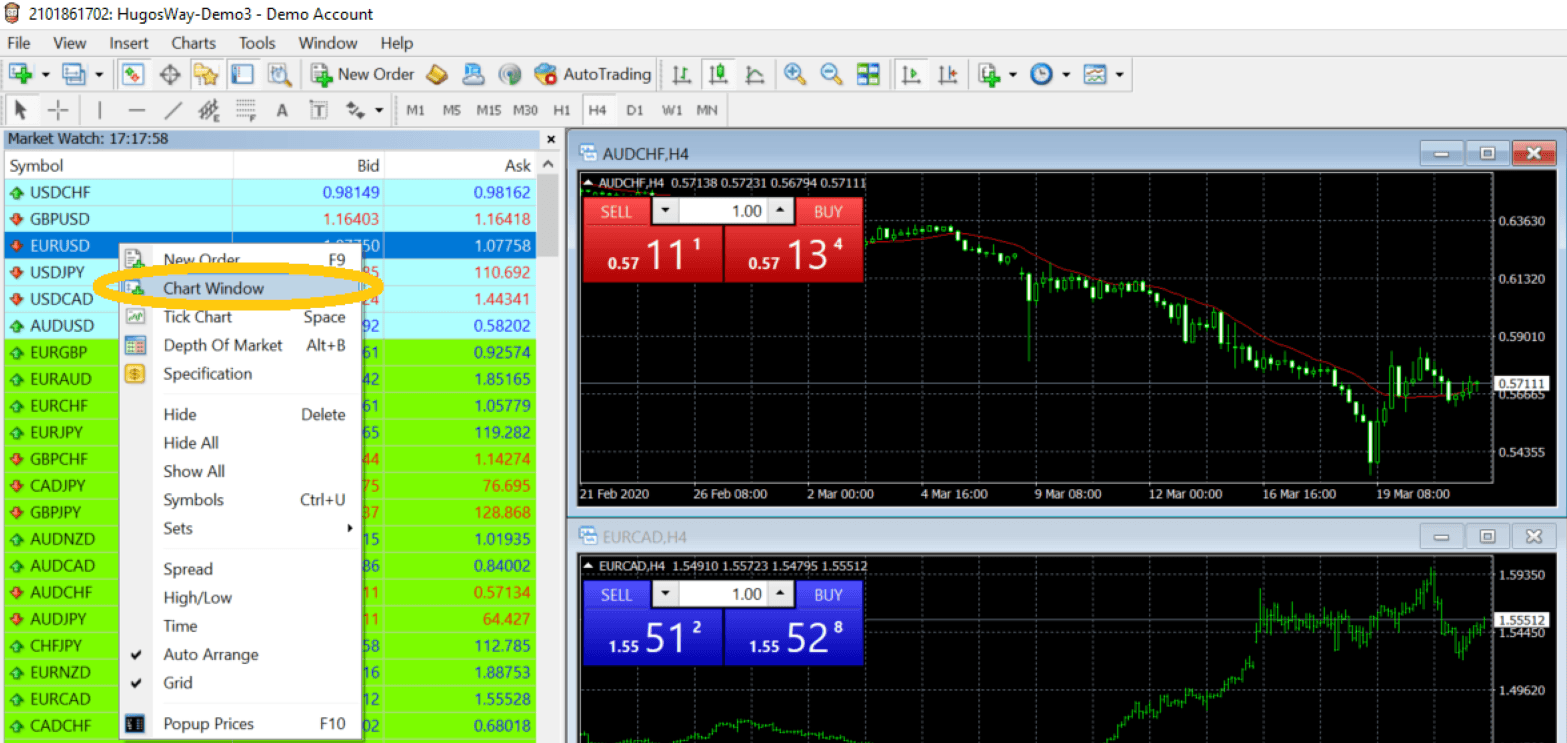1567x743 pixels.
Task: Uncheck Grid in context menu
Action: click(x=178, y=683)
